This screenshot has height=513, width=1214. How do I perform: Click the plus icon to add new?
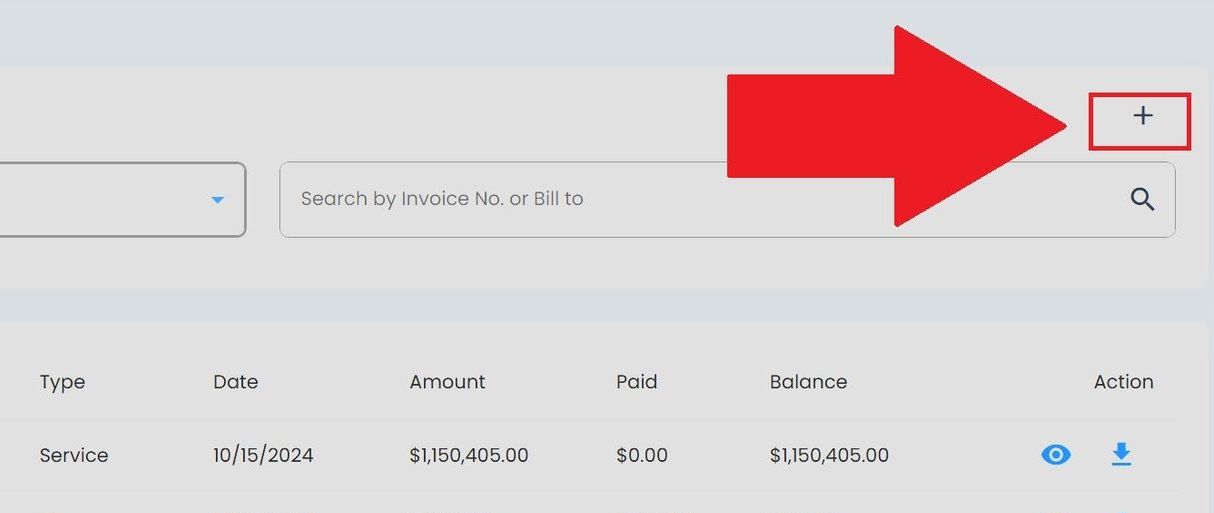(1142, 117)
